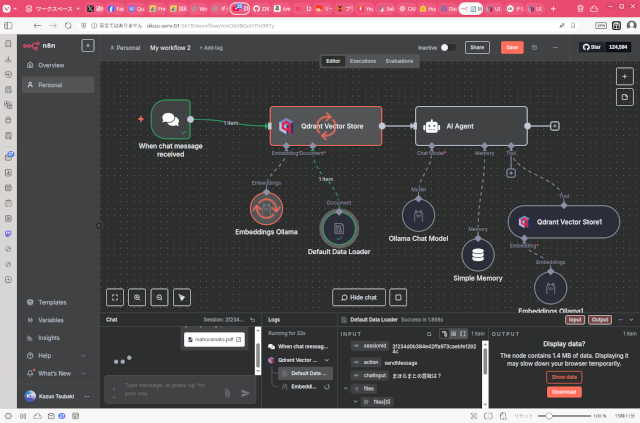Toggle the workflow Inactive switch
The image size is (640, 423).
[448, 47]
